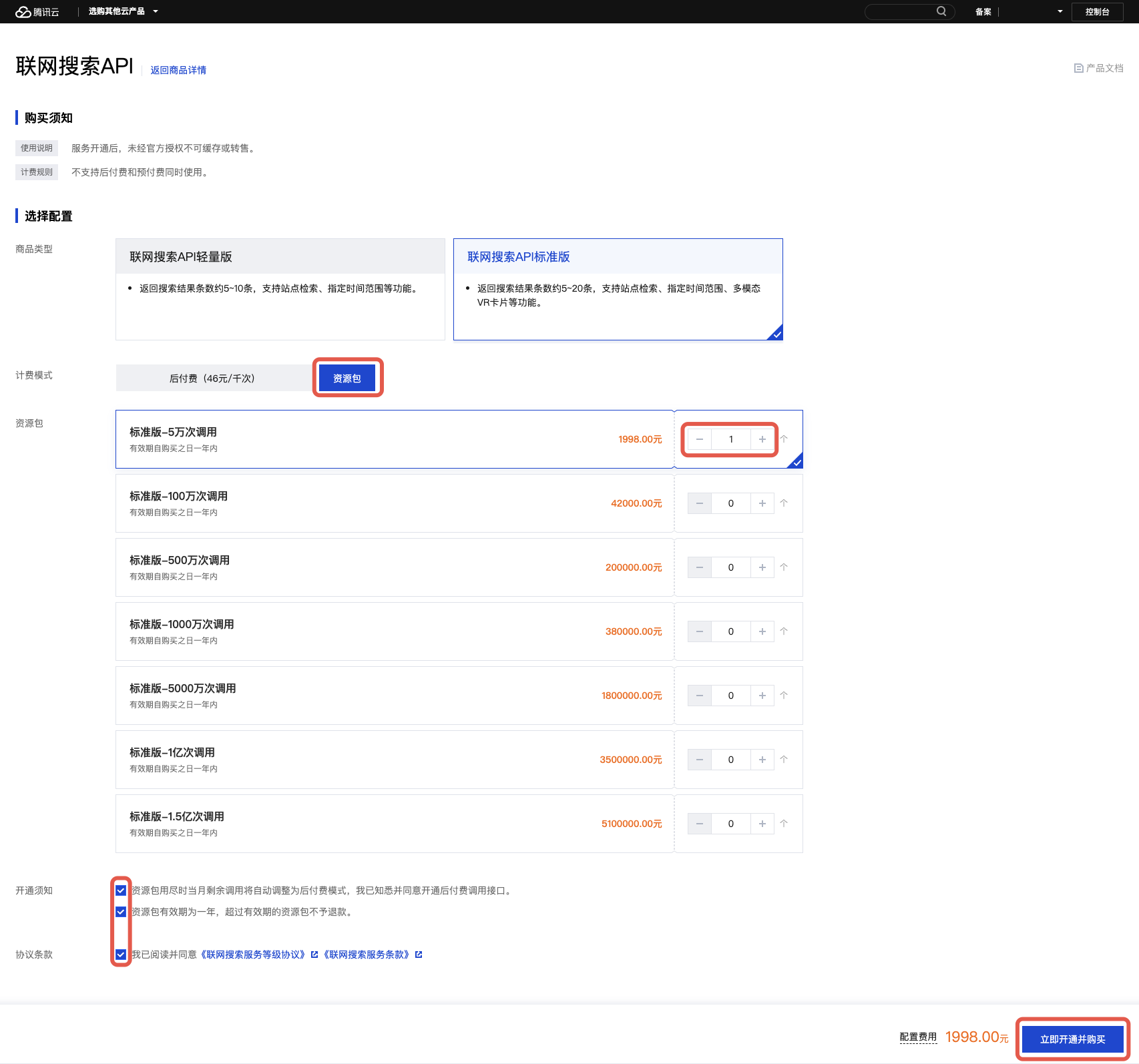Increase quantity for 标准版-1.5亿次调用

tap(762, 824)
